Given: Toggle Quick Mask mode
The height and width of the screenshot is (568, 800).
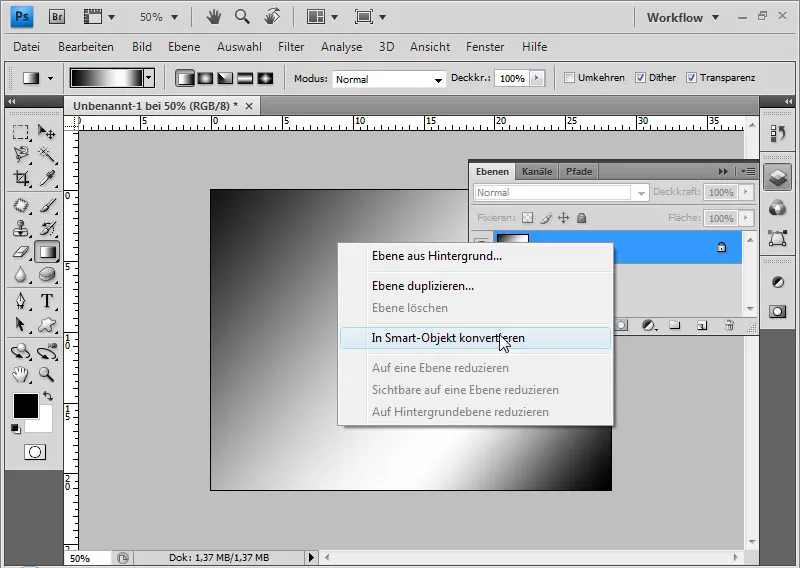Looking at the screenshot, I should point(35,452).
